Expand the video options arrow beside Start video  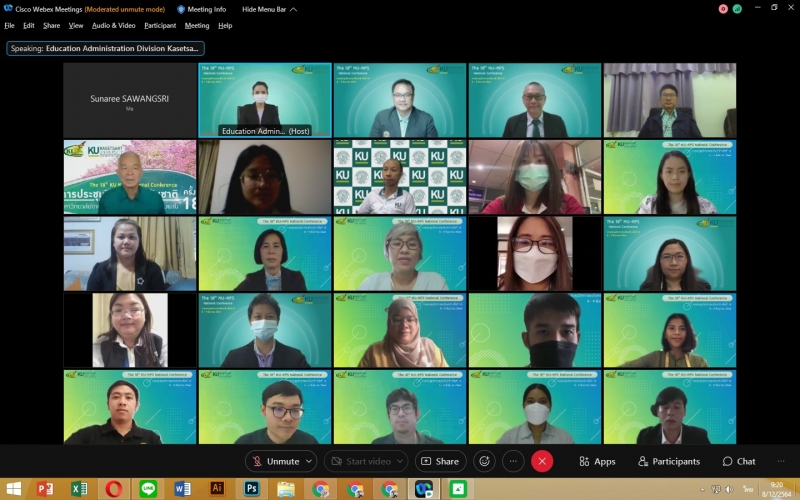tap(399, 461)
